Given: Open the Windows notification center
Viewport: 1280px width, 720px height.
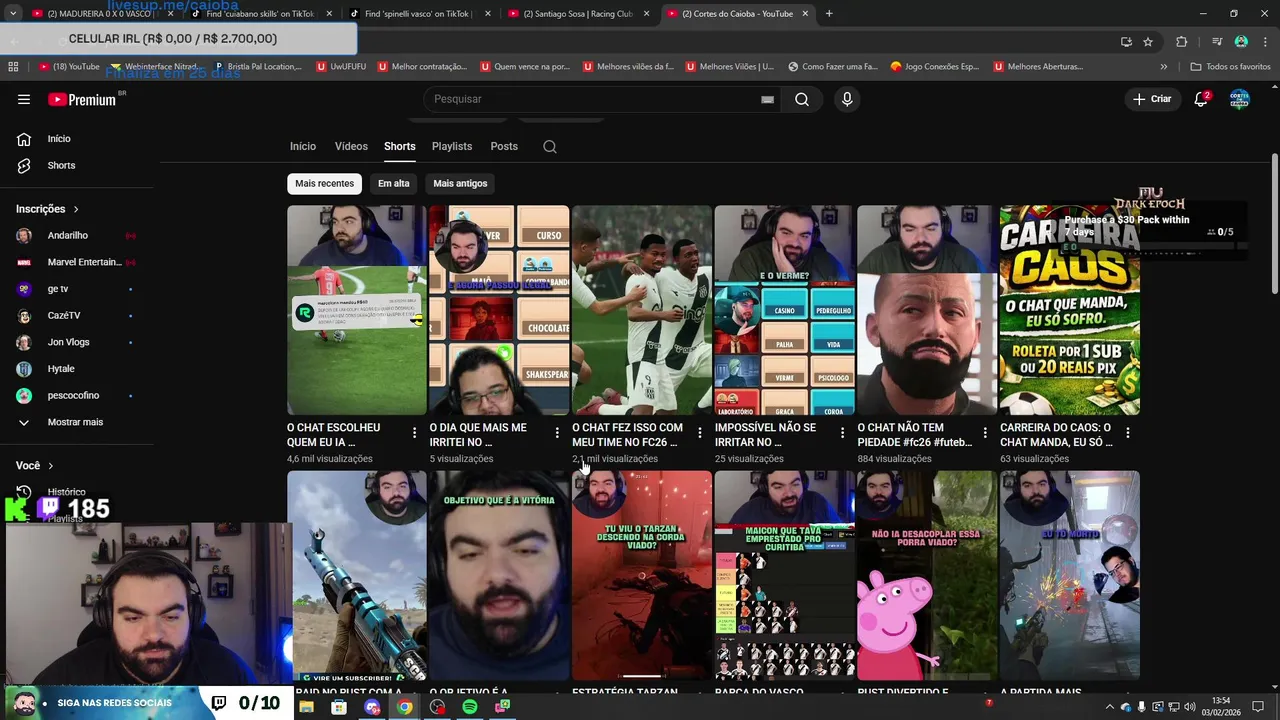Looking at the screenshot, I should (1258, 707).
